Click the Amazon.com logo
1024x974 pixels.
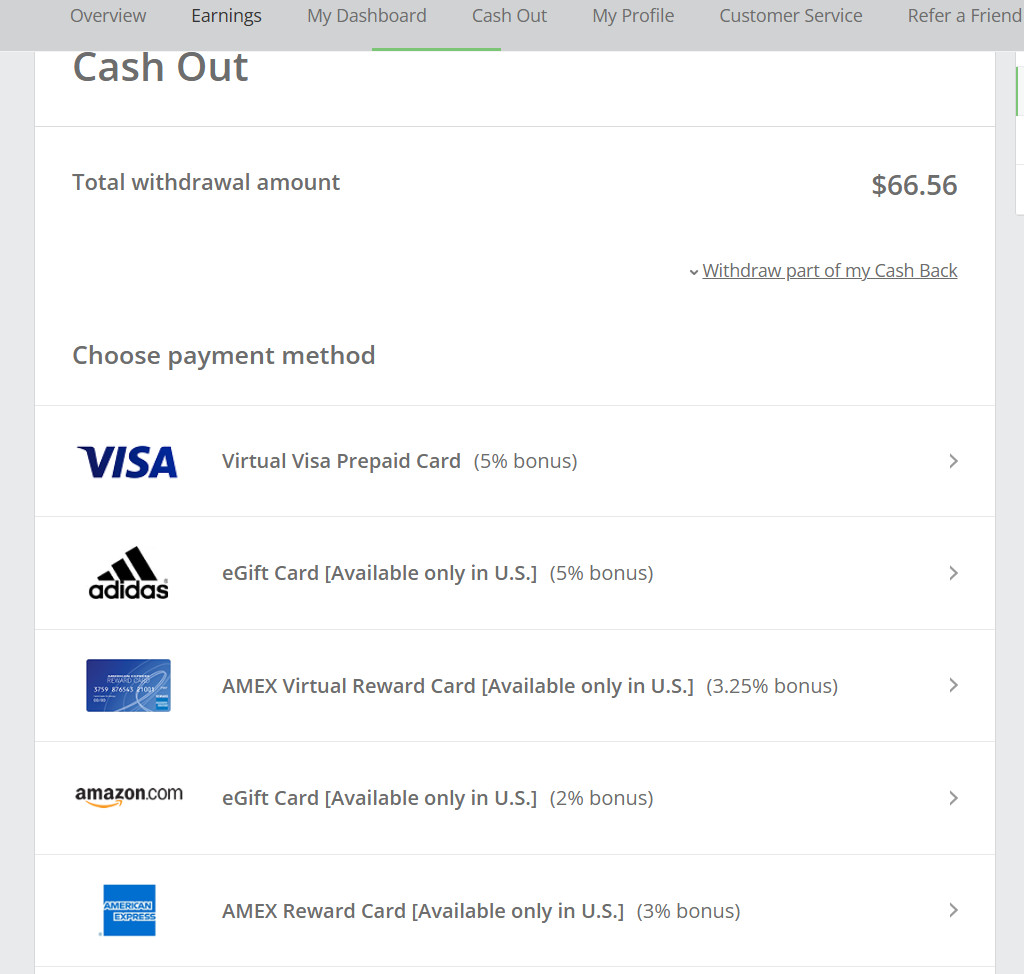[128, 796]
